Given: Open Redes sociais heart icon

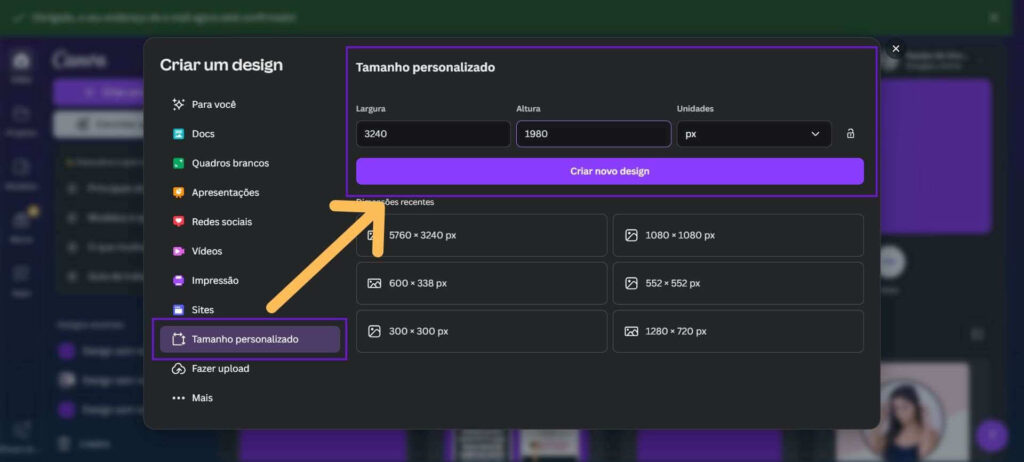Looking at the screenshot, I should point(178,222).
